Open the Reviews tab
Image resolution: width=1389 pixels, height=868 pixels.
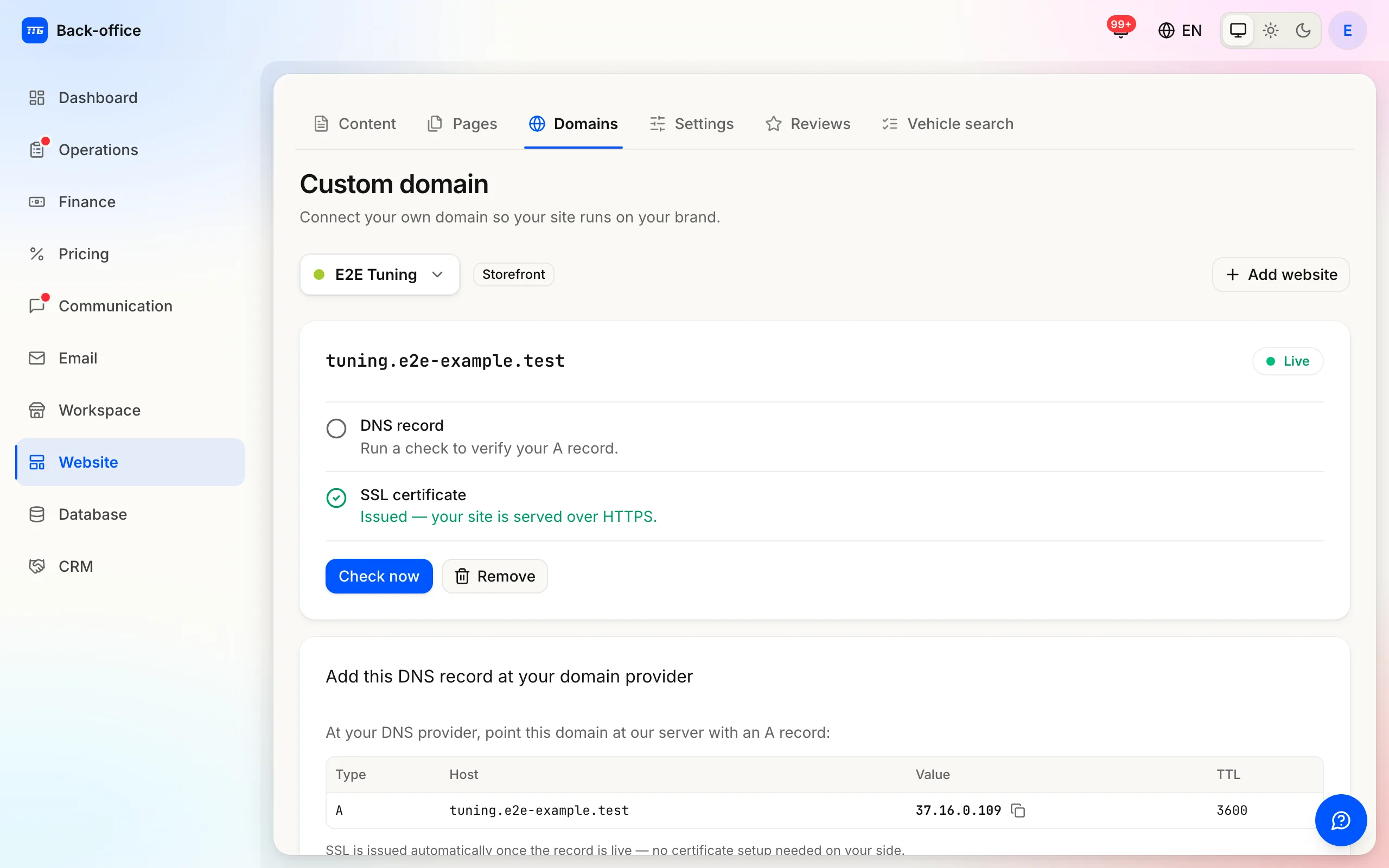[807, 124]
